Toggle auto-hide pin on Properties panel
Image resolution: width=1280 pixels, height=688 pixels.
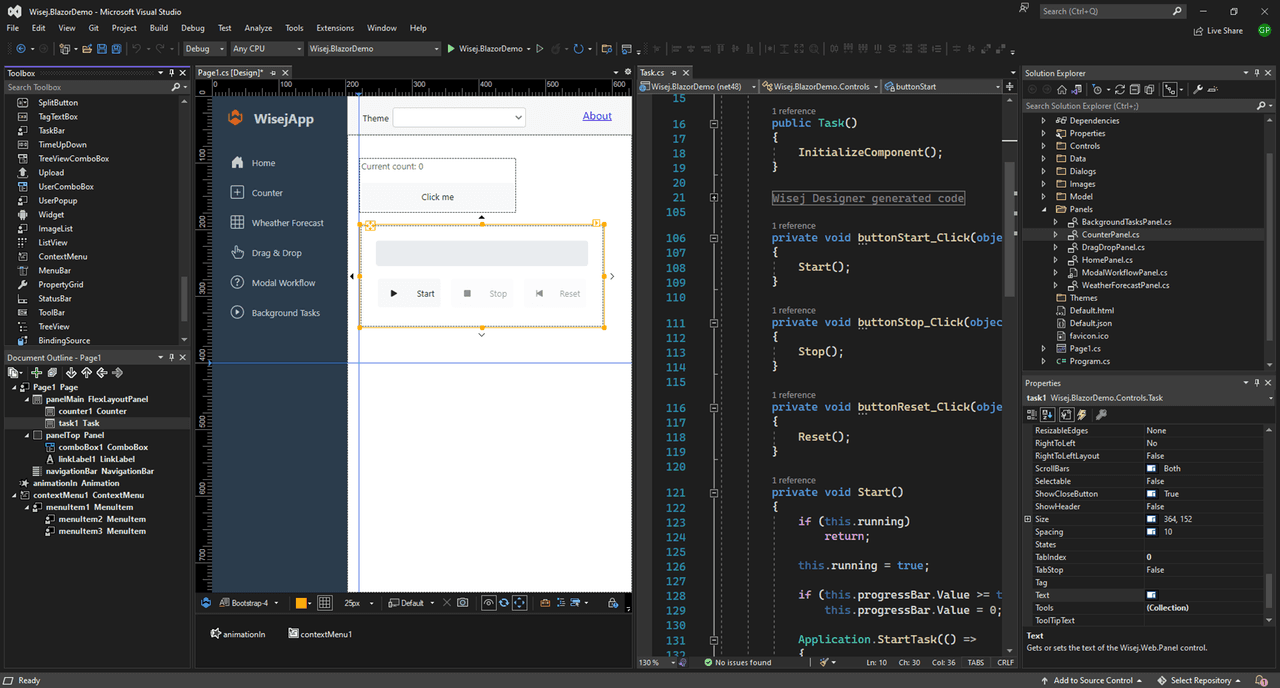point(1258,382)
